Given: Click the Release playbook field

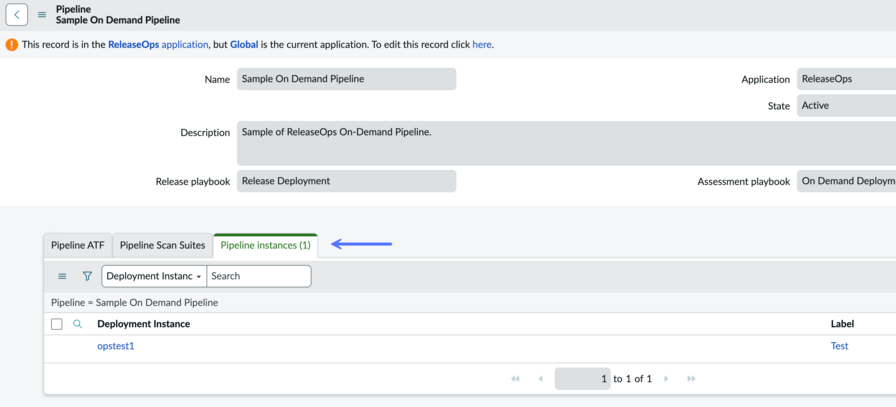Looking at the screenshot, I should pos(346,181).
